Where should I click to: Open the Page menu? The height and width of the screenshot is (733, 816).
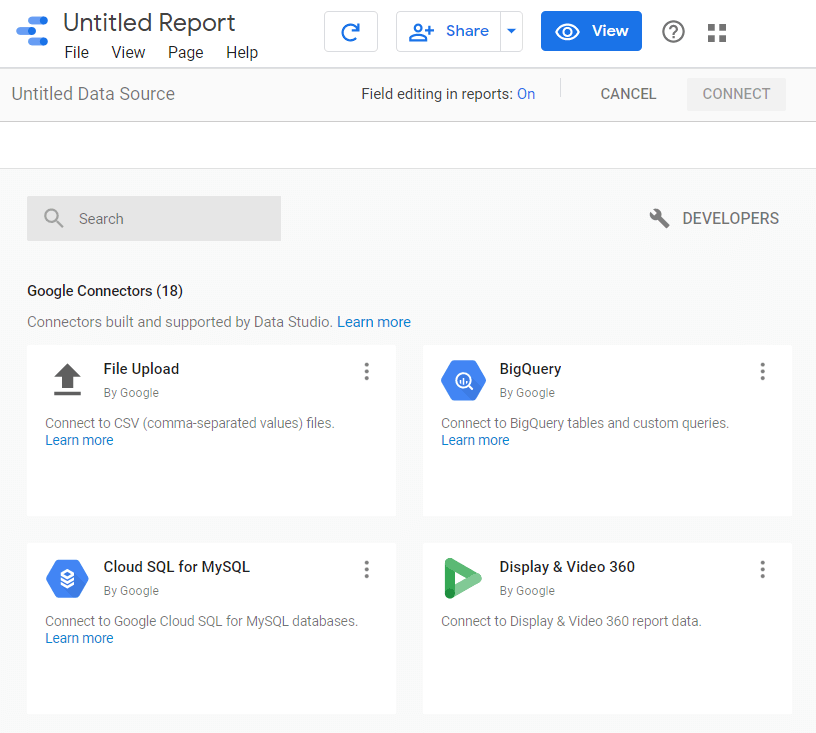click(186, 52)
